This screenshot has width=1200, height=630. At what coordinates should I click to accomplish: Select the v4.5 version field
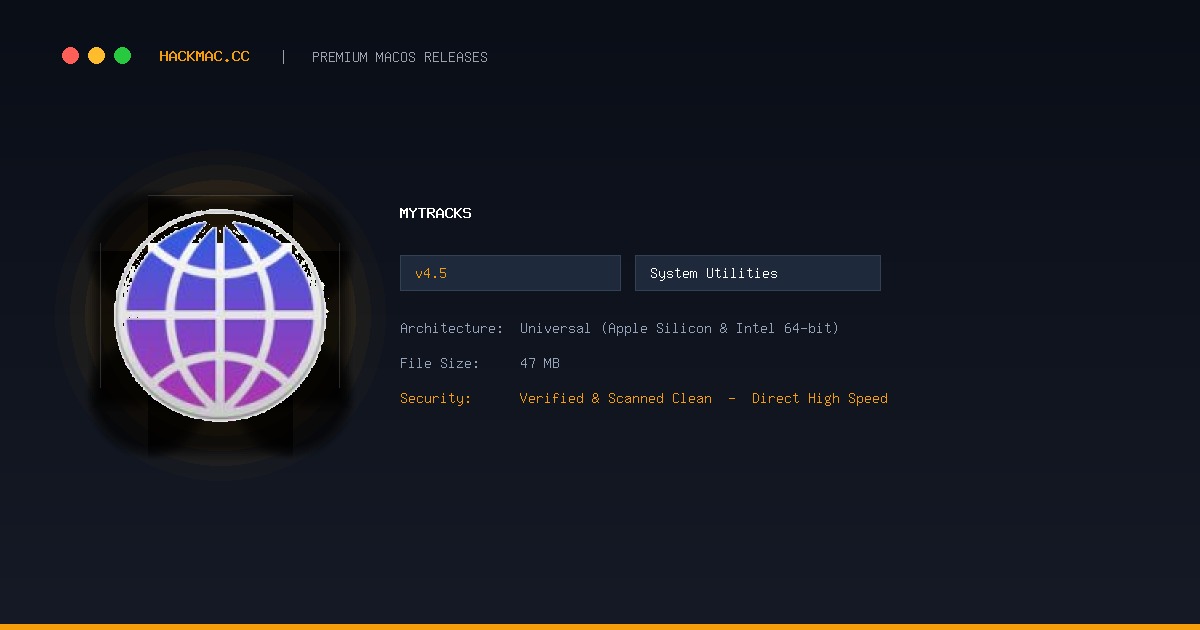point(510,273)
